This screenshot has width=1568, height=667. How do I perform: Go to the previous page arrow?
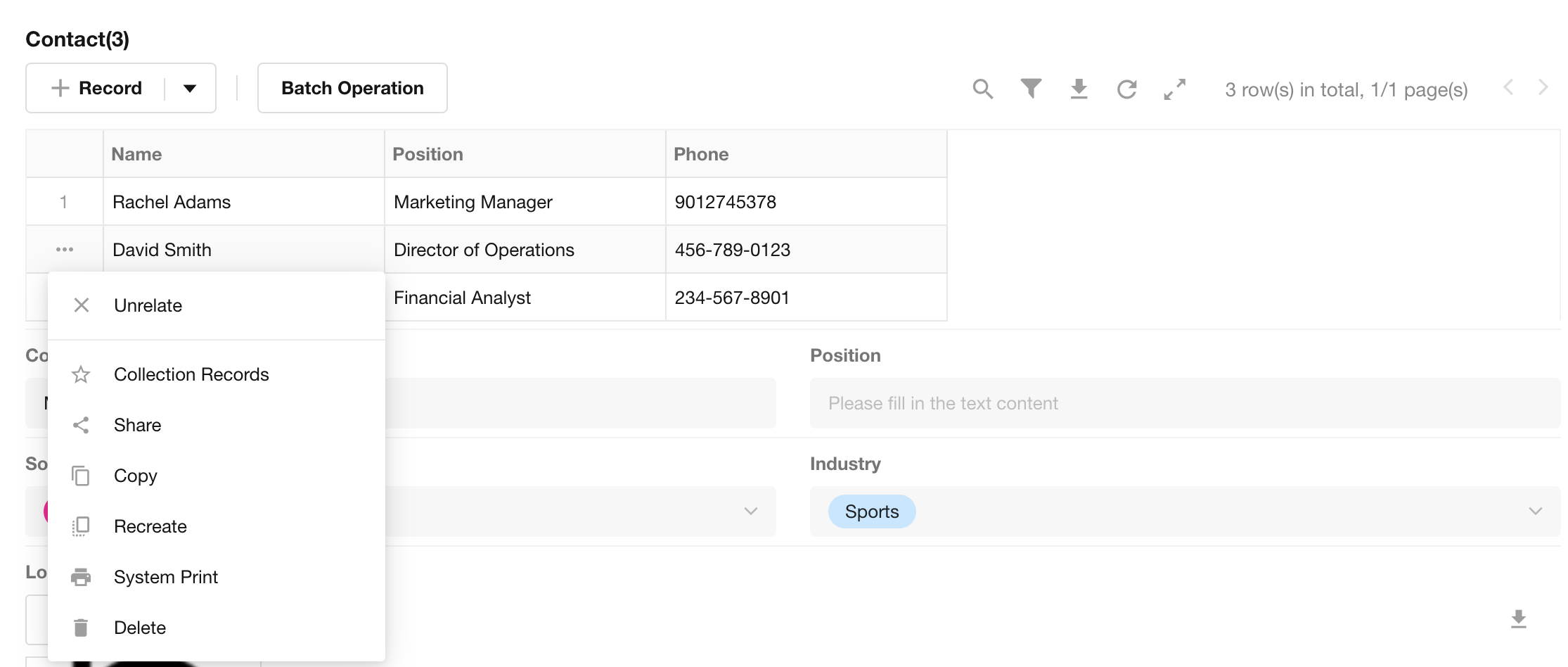coord(1508,88)
